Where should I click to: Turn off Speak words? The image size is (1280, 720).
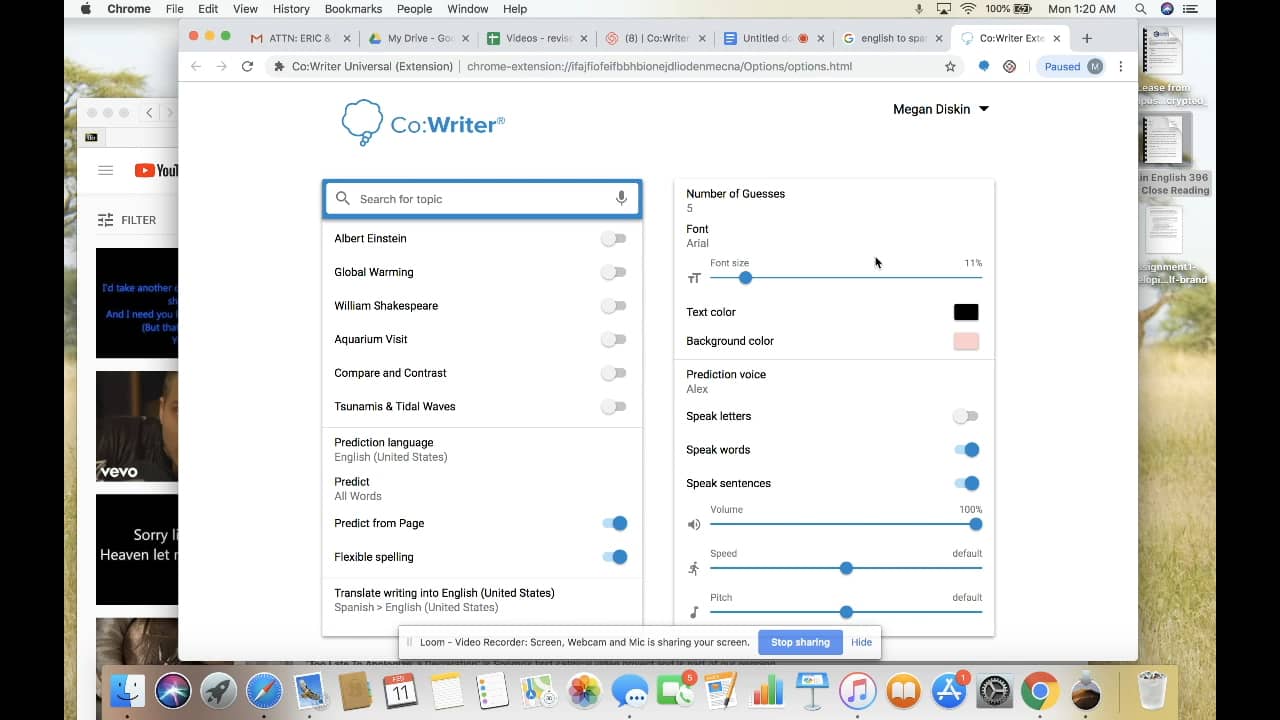tap(966, 450)
